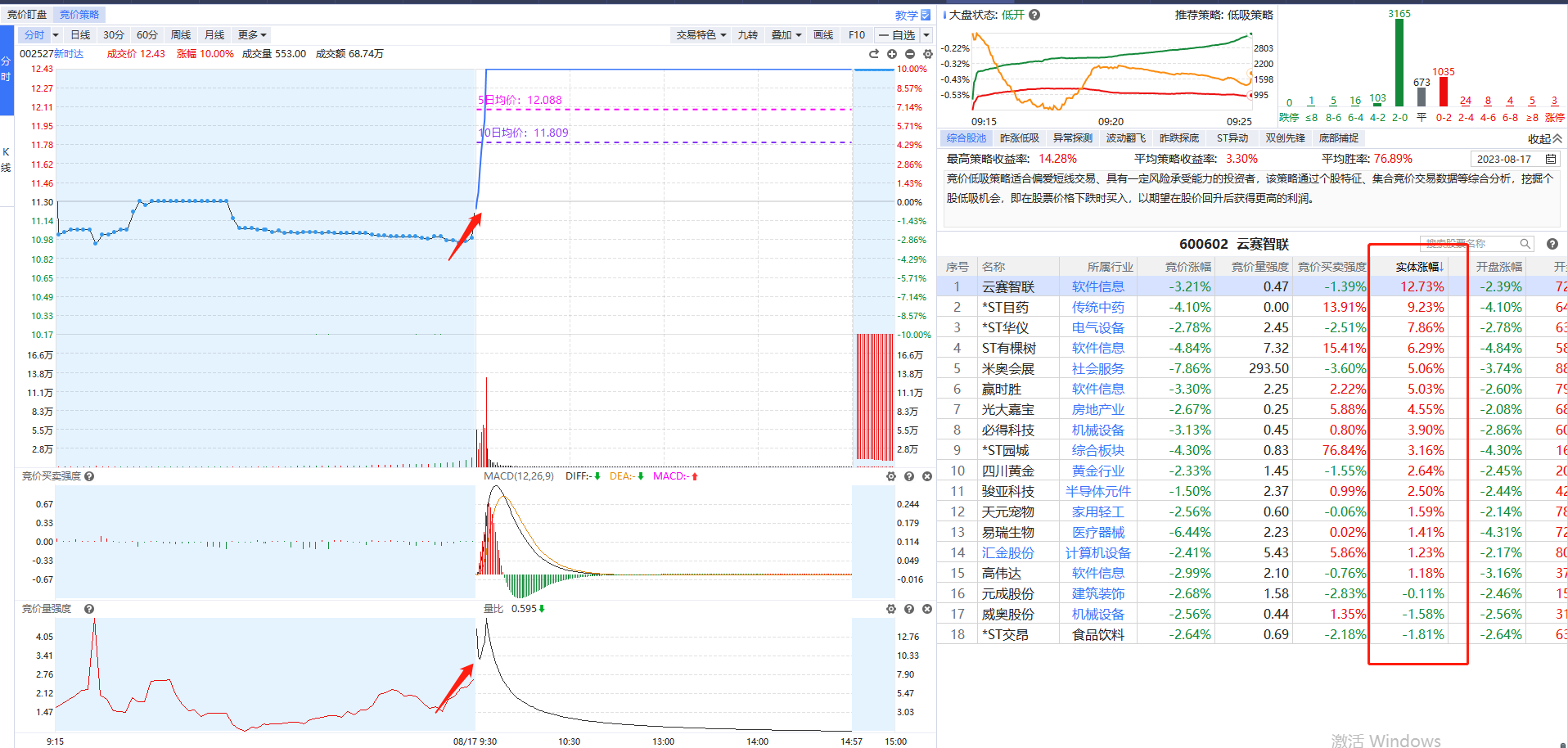Select 波动翻飞 strategy tab
This screenshot has height=748, width=1568.
click(x=1126, y=138)
